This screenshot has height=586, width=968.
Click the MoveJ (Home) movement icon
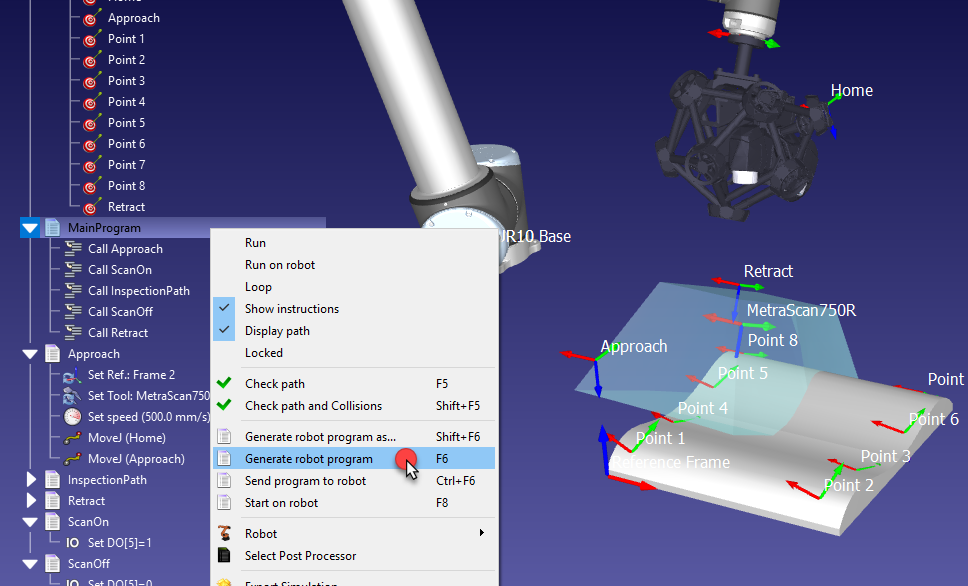[72, 438]
